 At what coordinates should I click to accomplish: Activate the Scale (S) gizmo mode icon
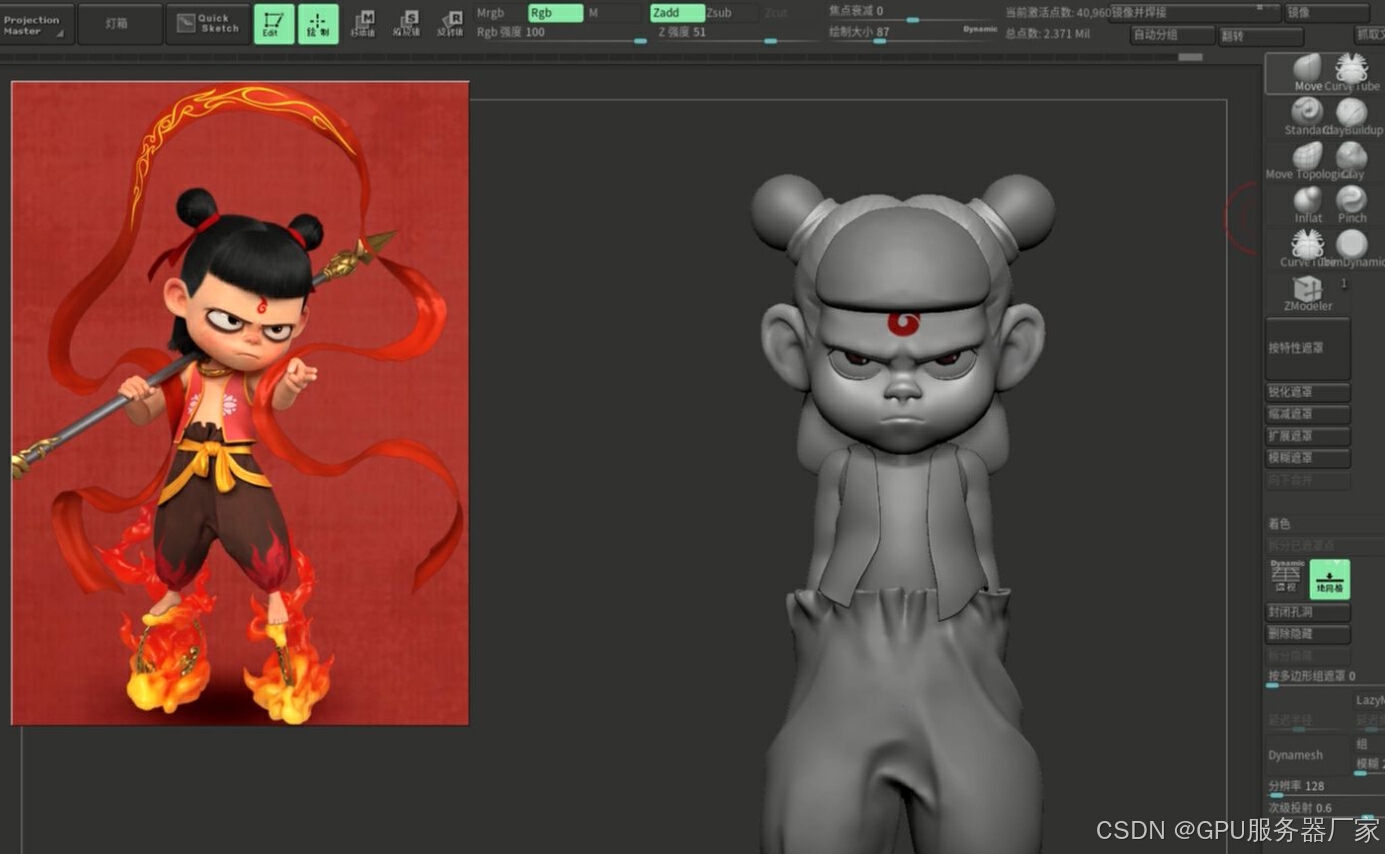406,23
